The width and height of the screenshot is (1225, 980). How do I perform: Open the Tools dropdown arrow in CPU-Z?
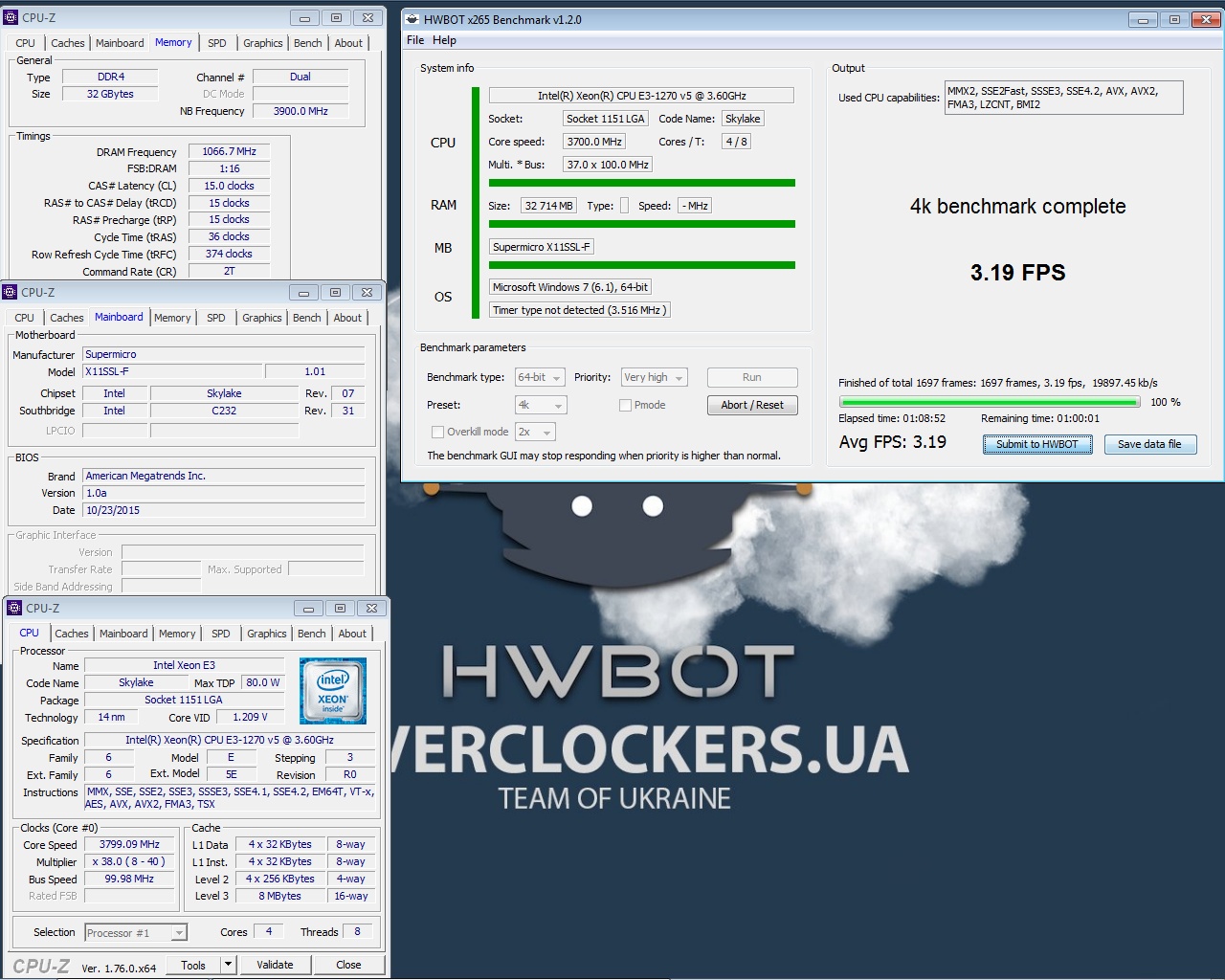(228, 965)
